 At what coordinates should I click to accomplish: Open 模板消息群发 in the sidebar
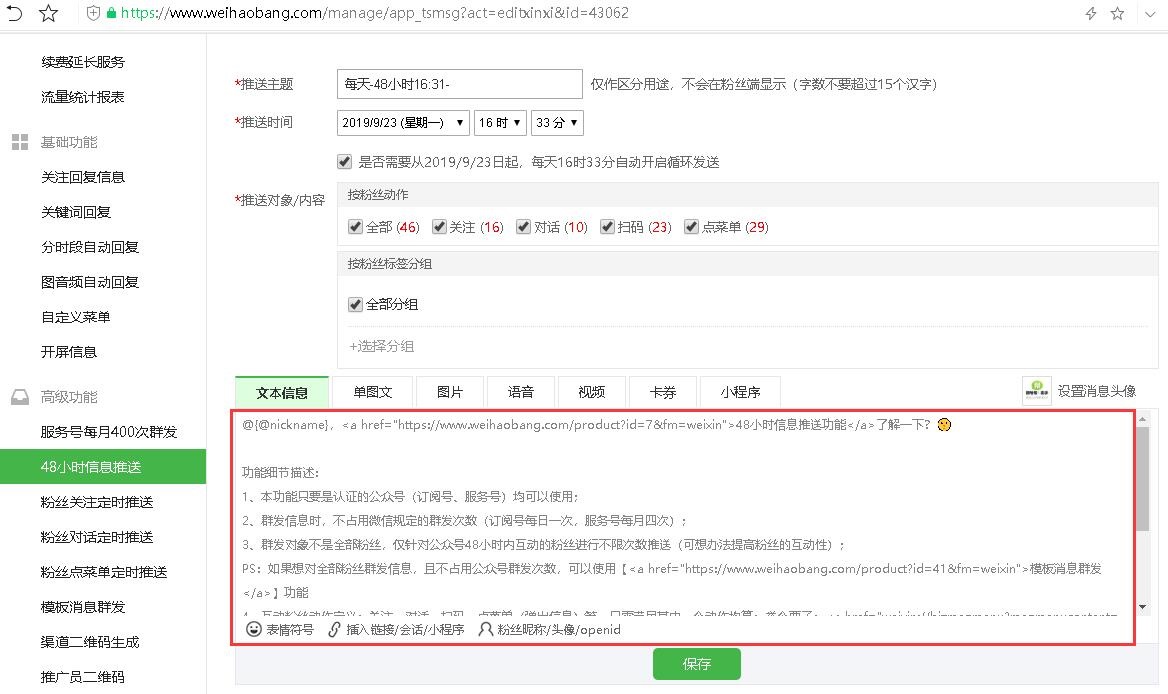(83, 607)
